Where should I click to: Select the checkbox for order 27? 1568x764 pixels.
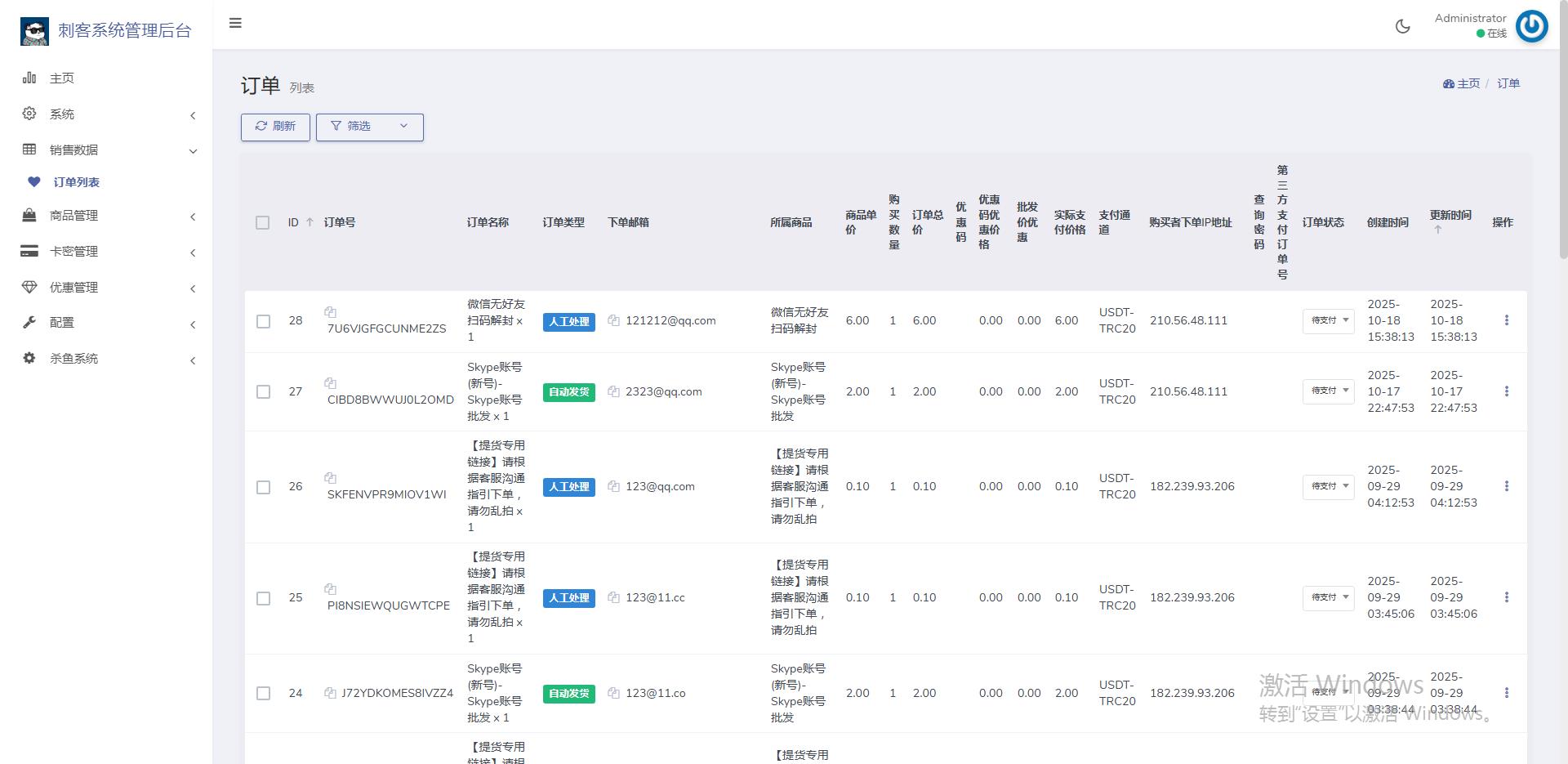[x=263, y=391]
